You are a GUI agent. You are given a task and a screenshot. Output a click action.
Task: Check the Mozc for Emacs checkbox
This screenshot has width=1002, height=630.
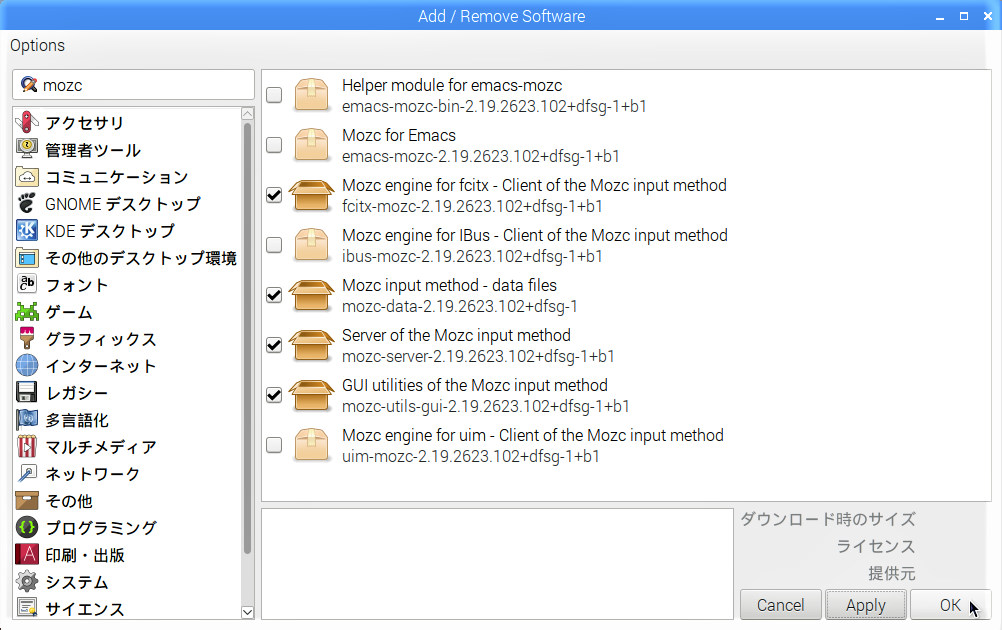pos(274,145)
